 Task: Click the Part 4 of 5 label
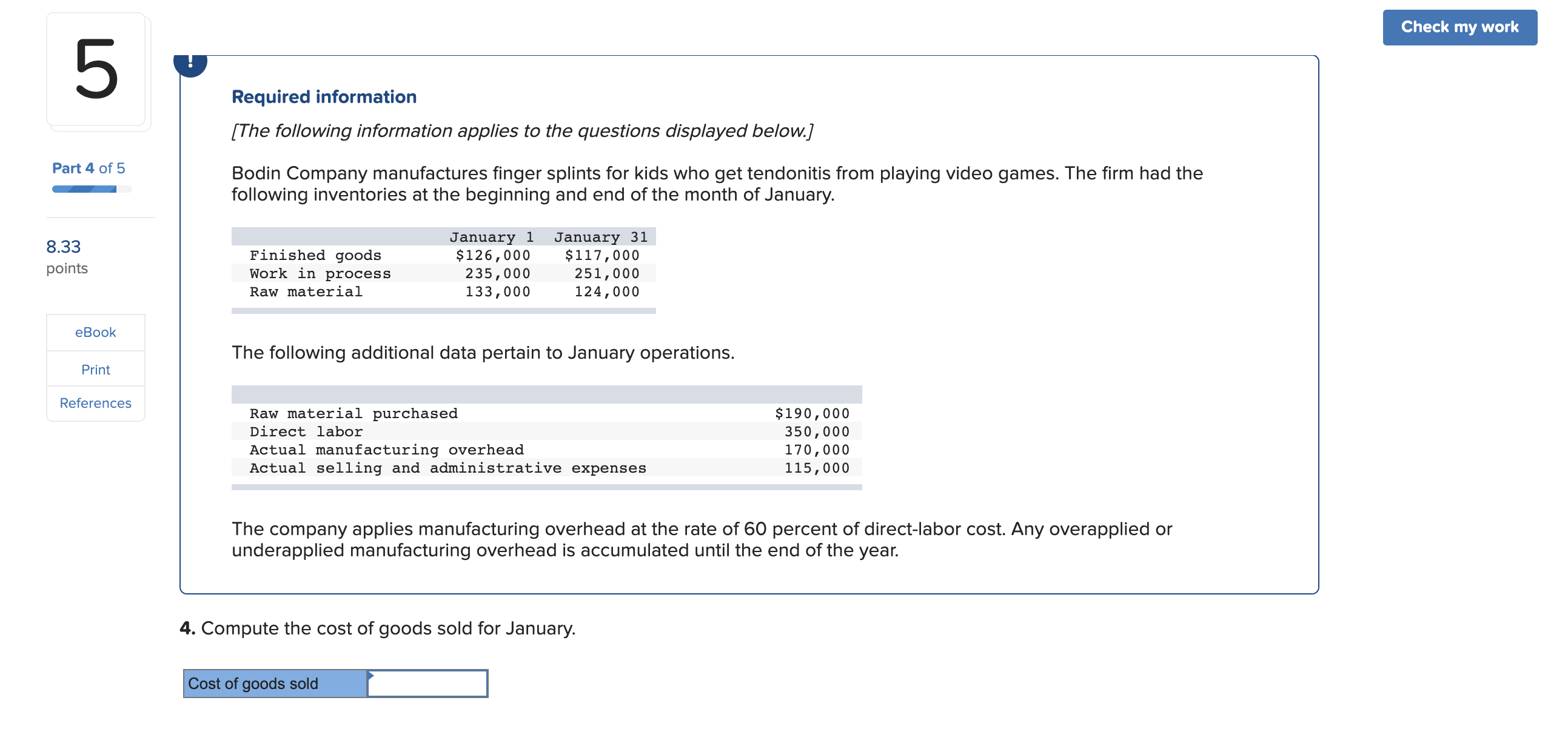pos(89,168)
